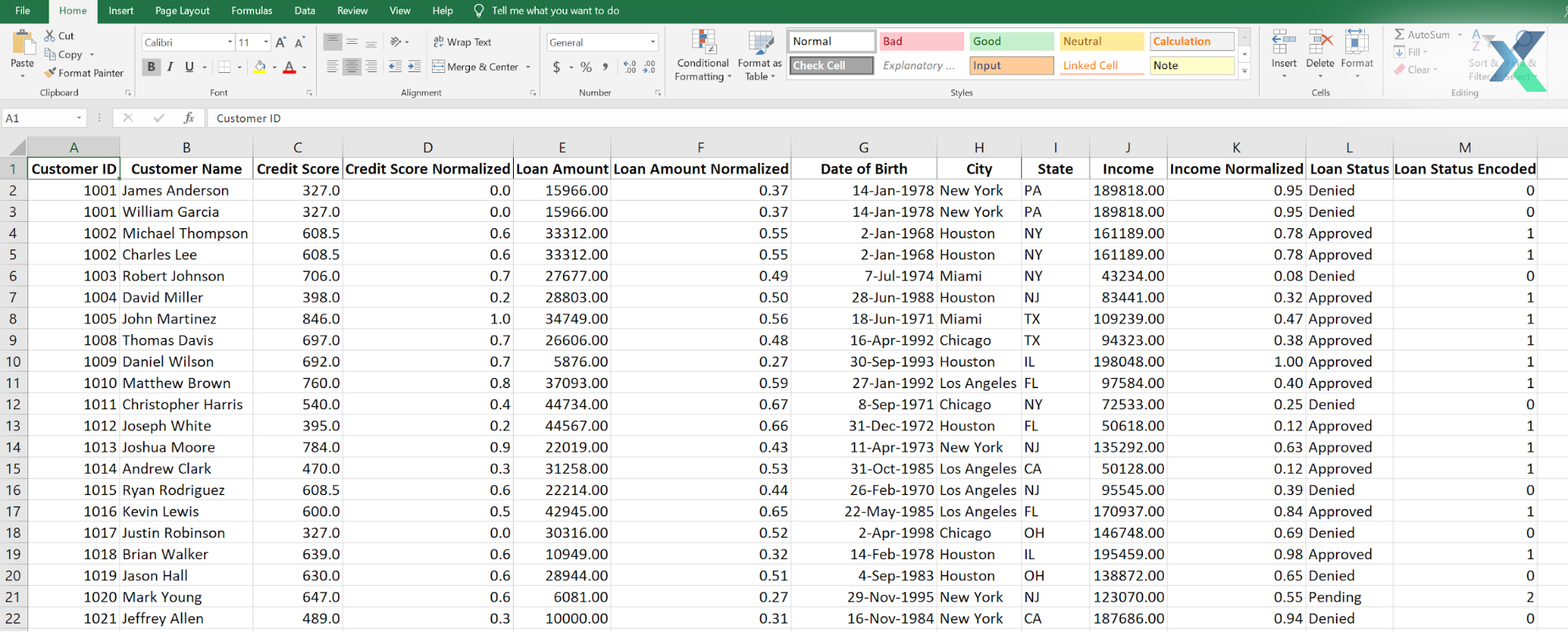Click the Insert Function fx icon

coord(189,118)
